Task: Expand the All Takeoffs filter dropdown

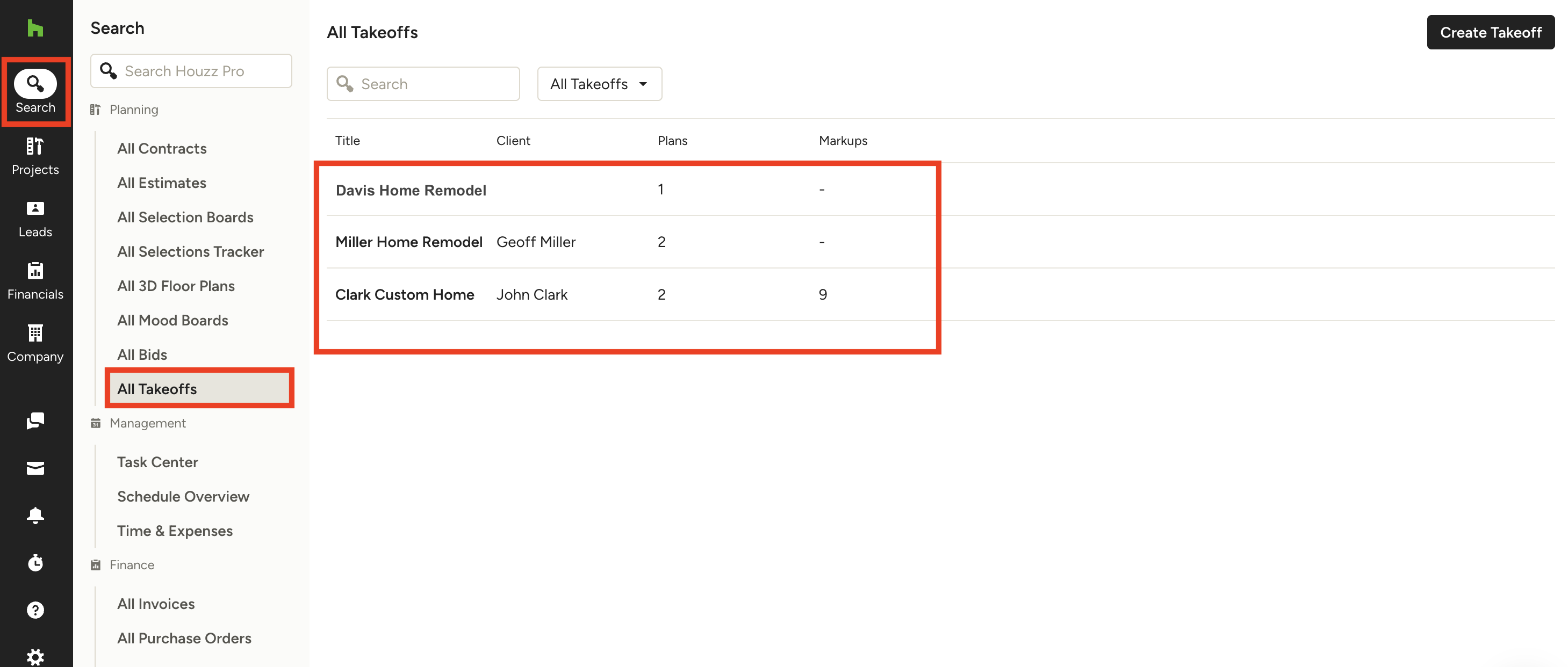Action: click(x=599, y=84)
